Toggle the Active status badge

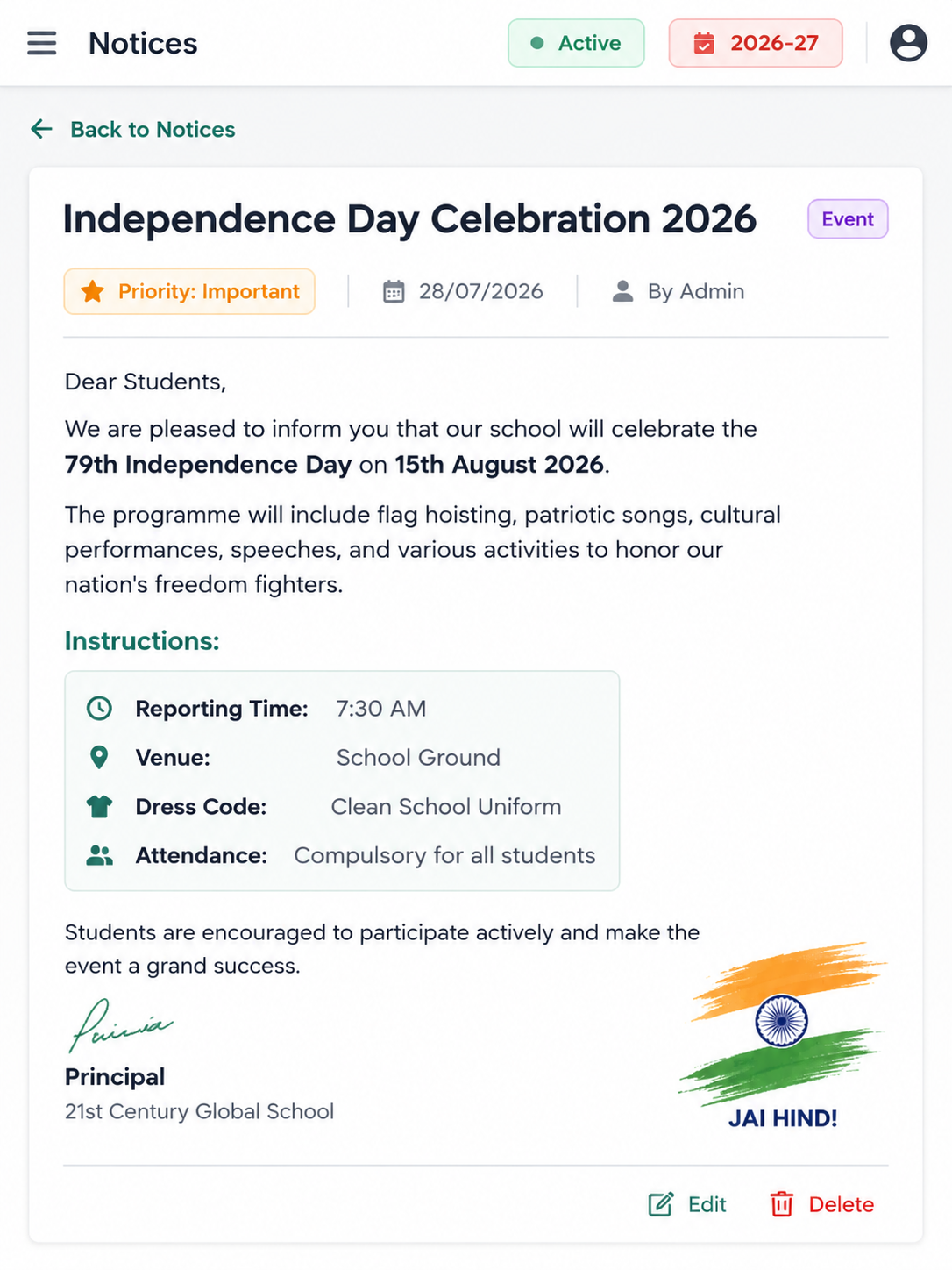pos(576,43)
